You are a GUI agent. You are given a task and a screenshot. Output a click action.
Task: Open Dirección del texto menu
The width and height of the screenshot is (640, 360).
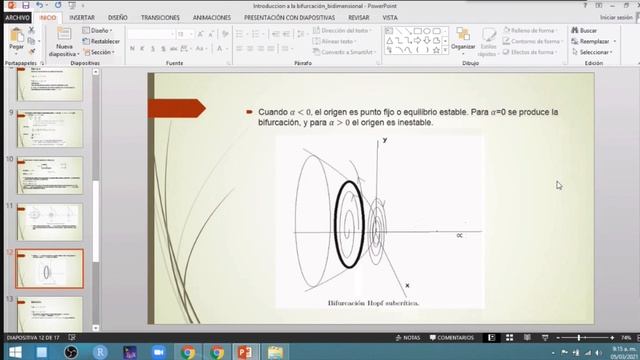342,31
